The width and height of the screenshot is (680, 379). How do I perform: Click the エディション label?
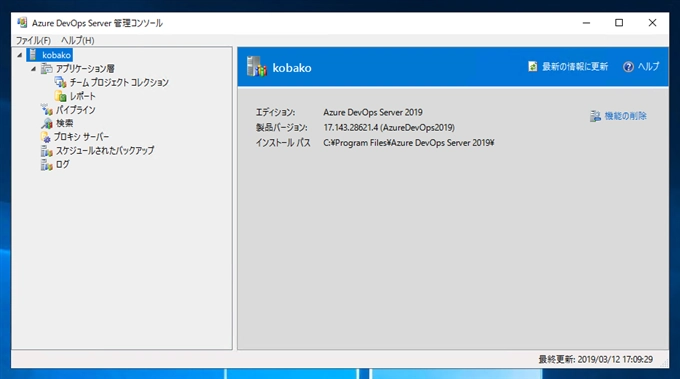(x=275, y=112)
